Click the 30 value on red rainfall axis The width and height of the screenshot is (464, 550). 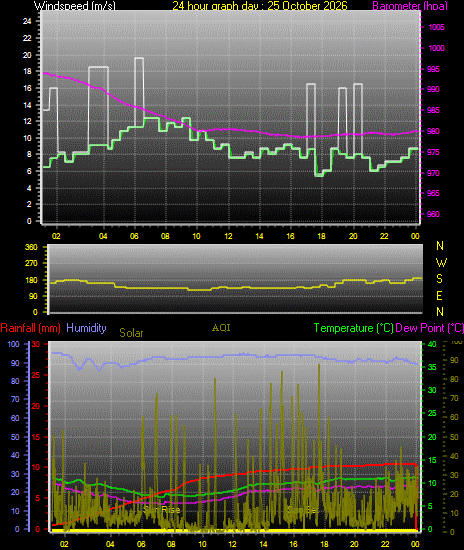pyautogui.click(x=36, y=344)
